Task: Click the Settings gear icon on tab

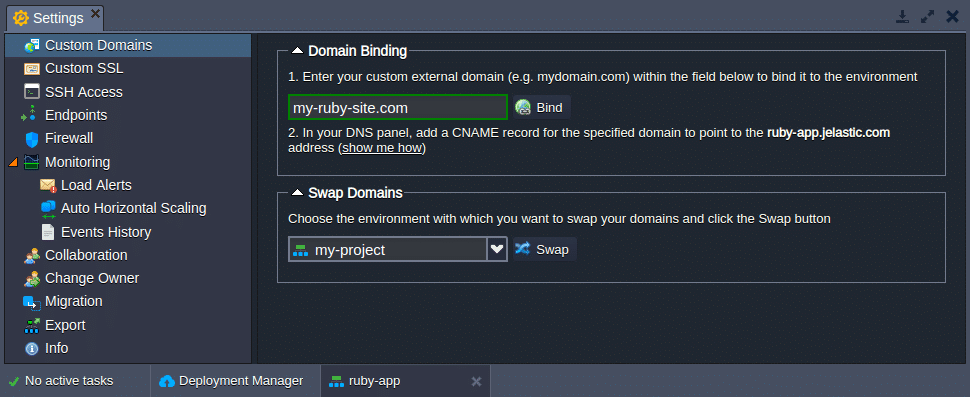Action: (x=21, y=18)
